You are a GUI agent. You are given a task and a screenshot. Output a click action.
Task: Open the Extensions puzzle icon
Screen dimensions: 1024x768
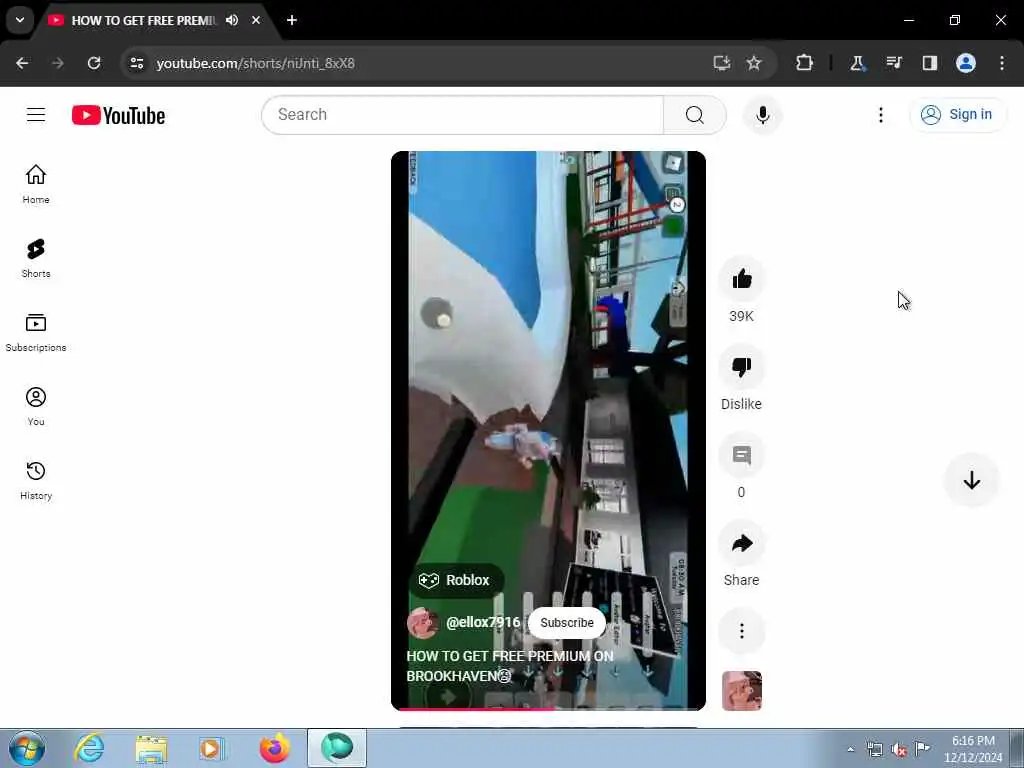[x=805, y=63]
